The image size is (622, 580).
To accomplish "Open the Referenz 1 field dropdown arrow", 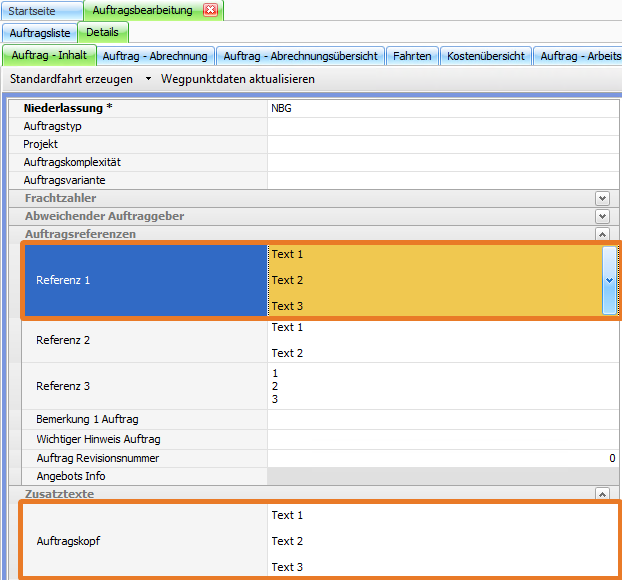I will (610, 281).
